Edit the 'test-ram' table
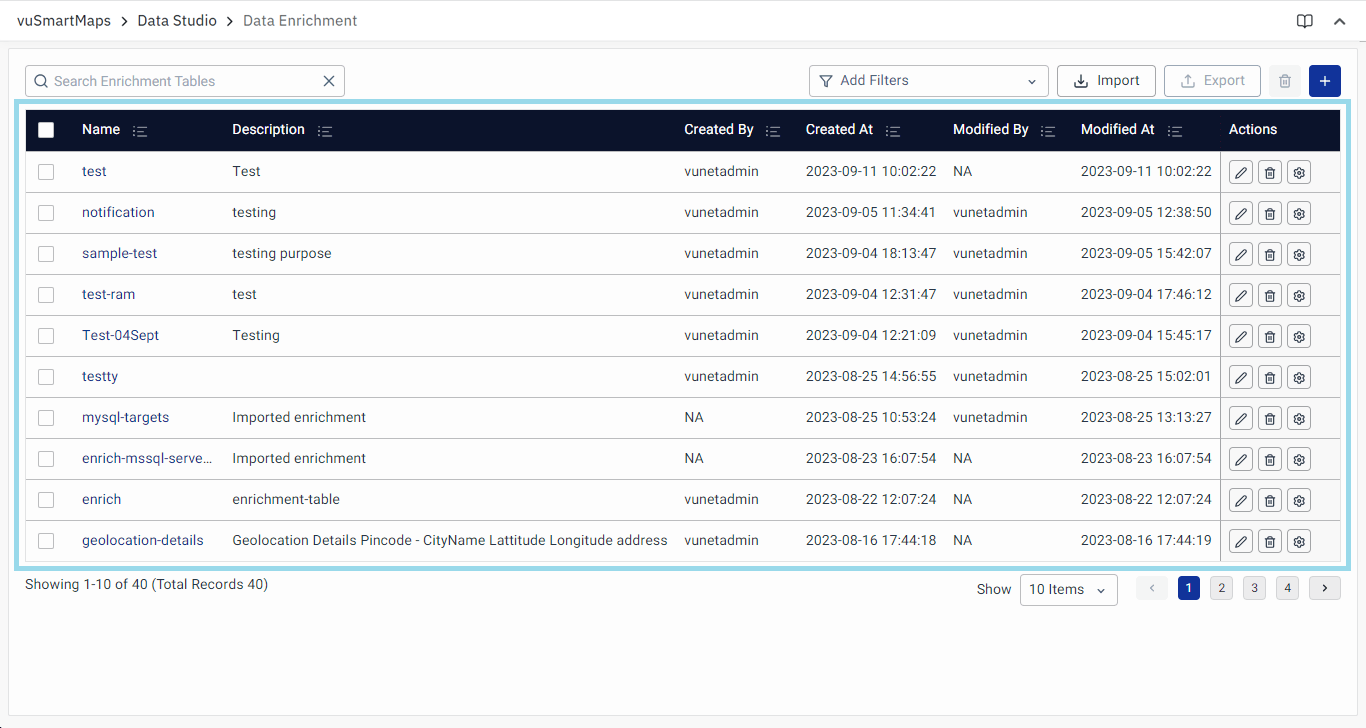Viewport: 1366px width, 728px height. tap(1240, 295)
